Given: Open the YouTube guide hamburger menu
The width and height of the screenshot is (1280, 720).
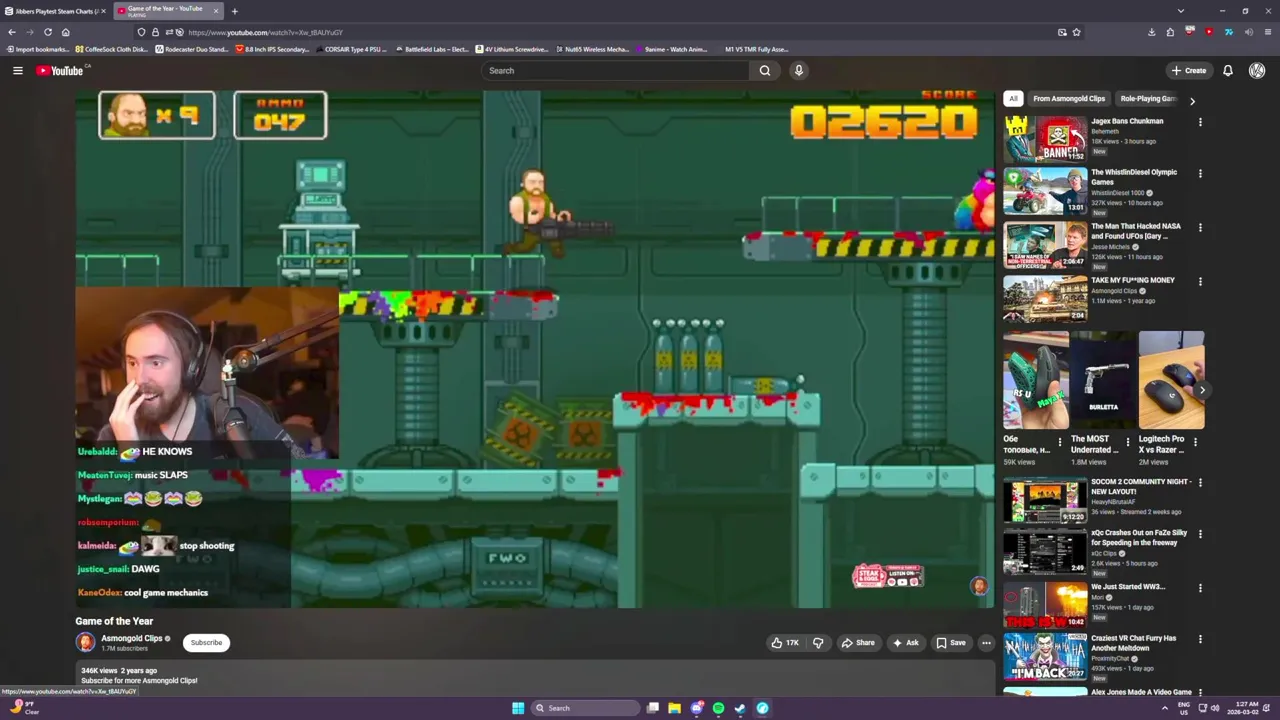Looking at the screenshot, I should [17, 70].
